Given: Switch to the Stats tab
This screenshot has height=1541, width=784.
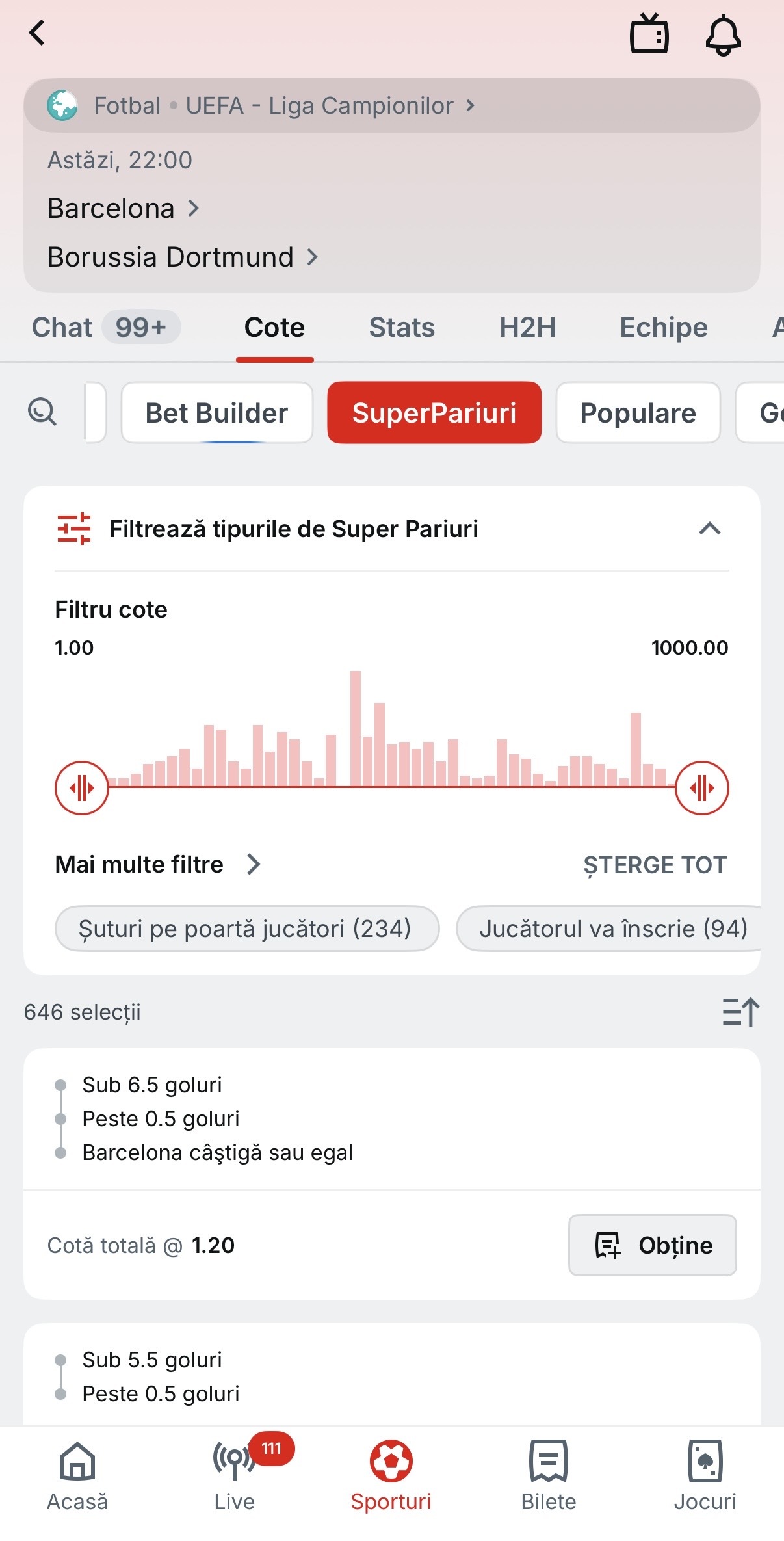Looking at the screenshot, I should coord(402,328).
